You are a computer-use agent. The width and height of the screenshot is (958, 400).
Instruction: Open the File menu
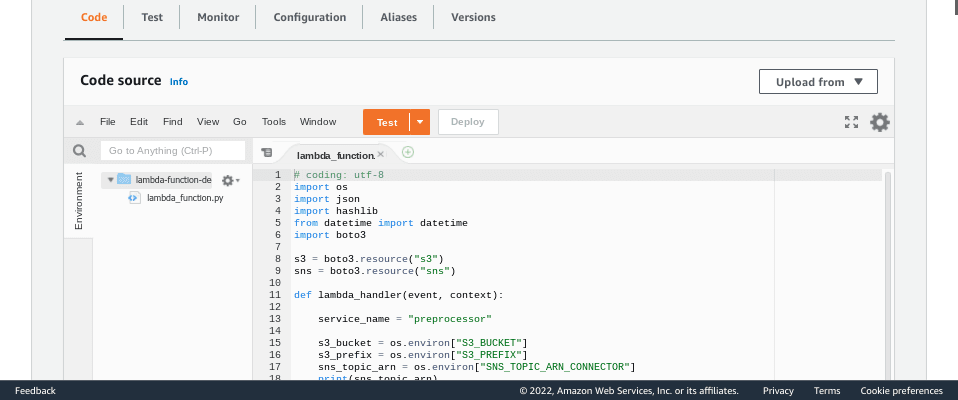pos(108,122)
